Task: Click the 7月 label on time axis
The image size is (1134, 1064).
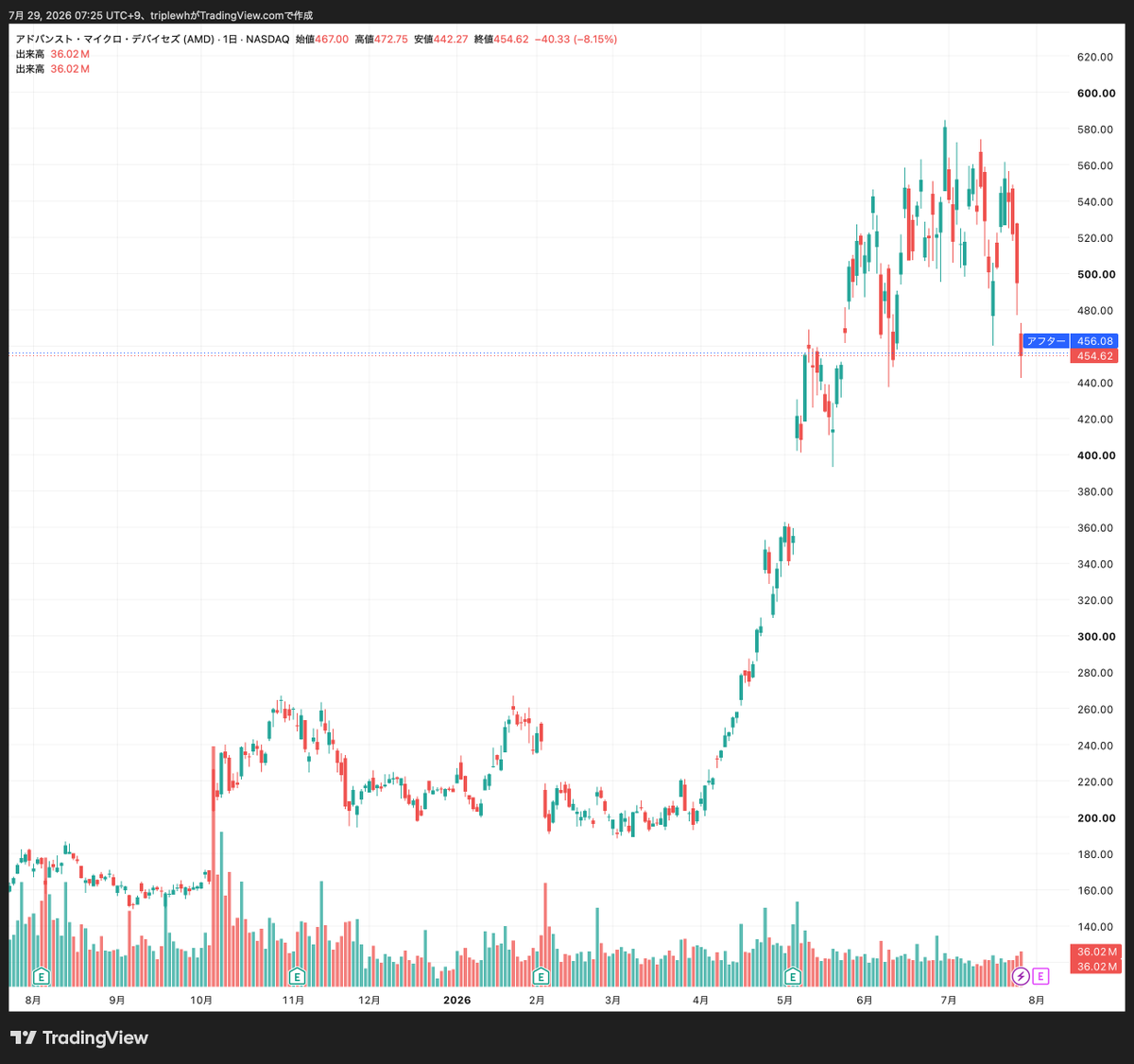Action: click(x=949, y=1000)
